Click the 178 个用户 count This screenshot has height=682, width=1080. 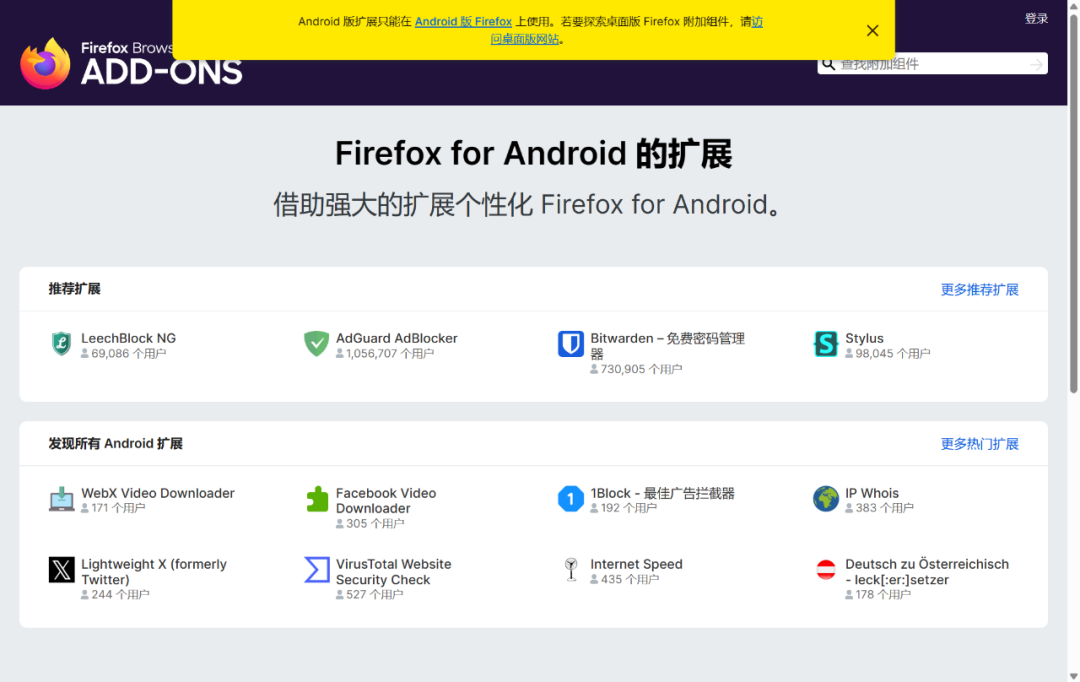(x=878, y=595)
